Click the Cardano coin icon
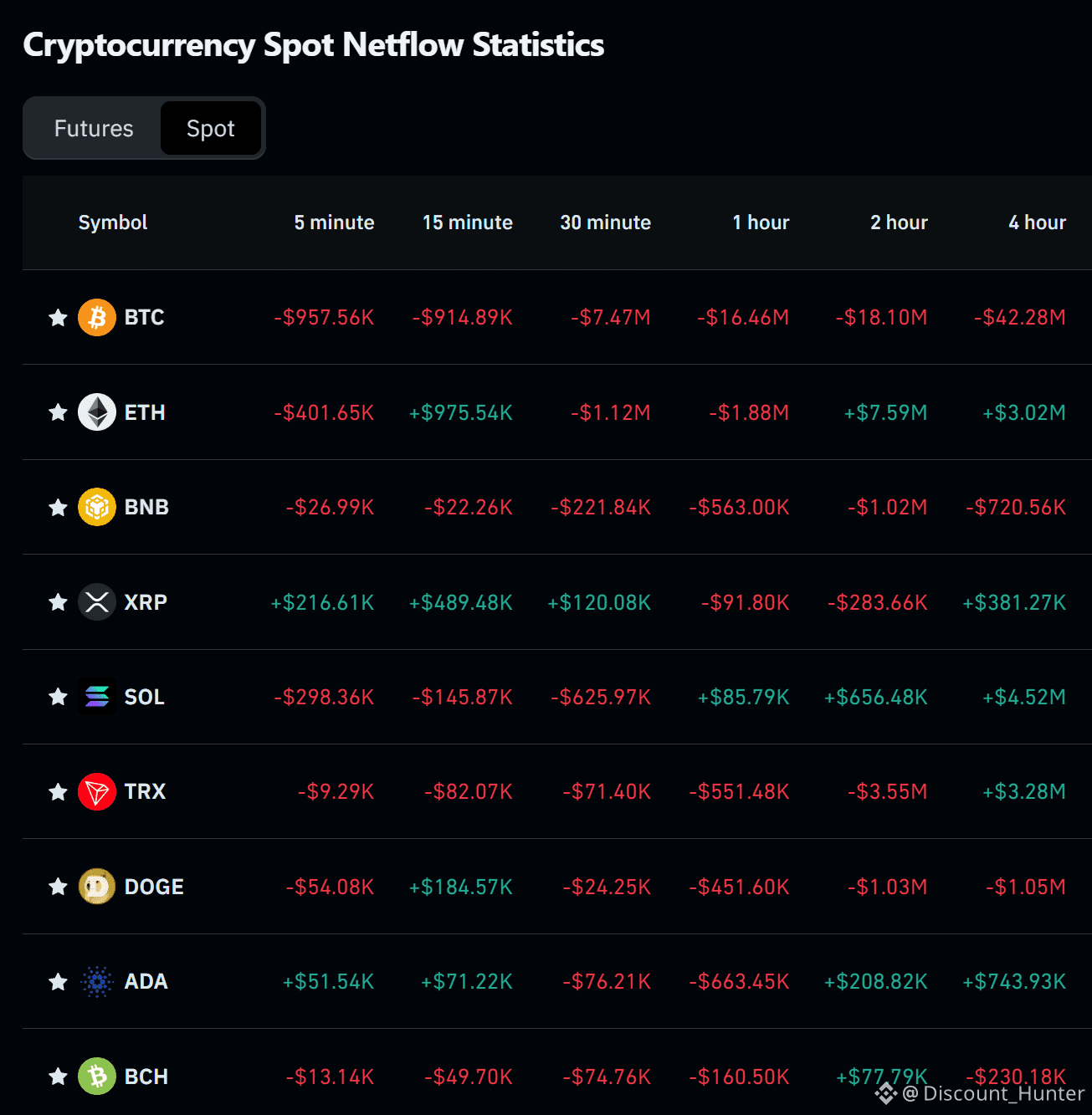 coord(97,981)
